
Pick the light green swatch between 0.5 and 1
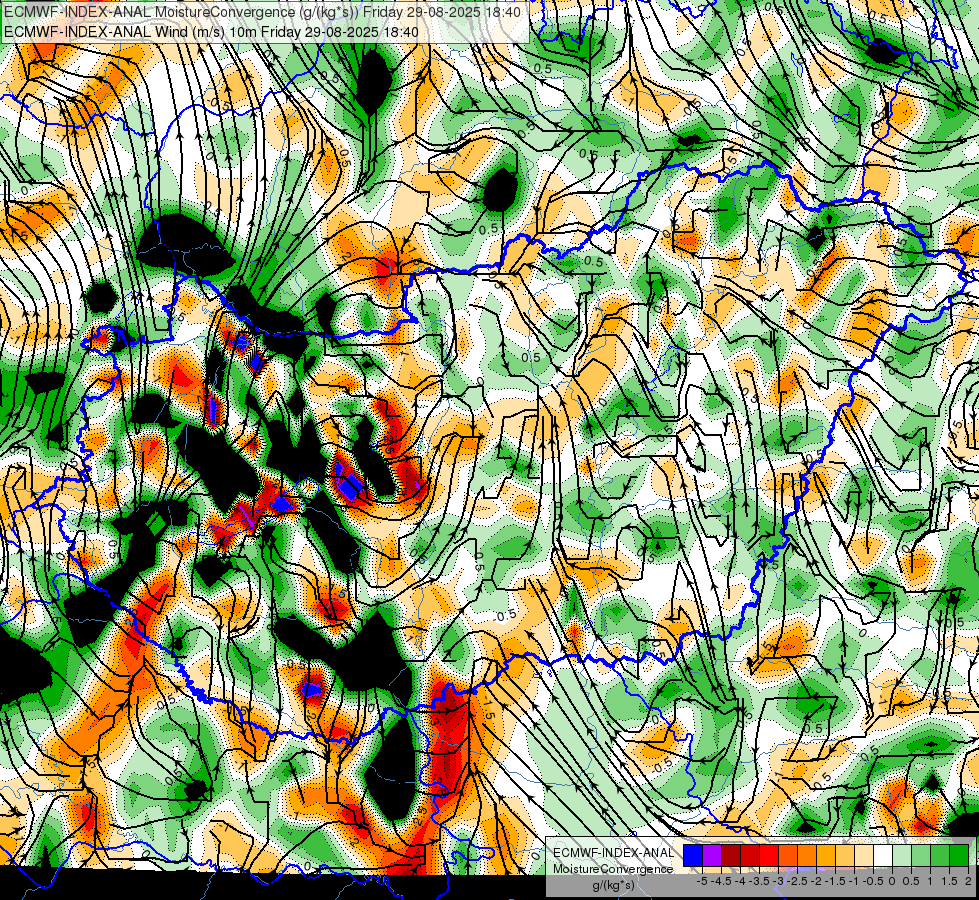[921, 856]
